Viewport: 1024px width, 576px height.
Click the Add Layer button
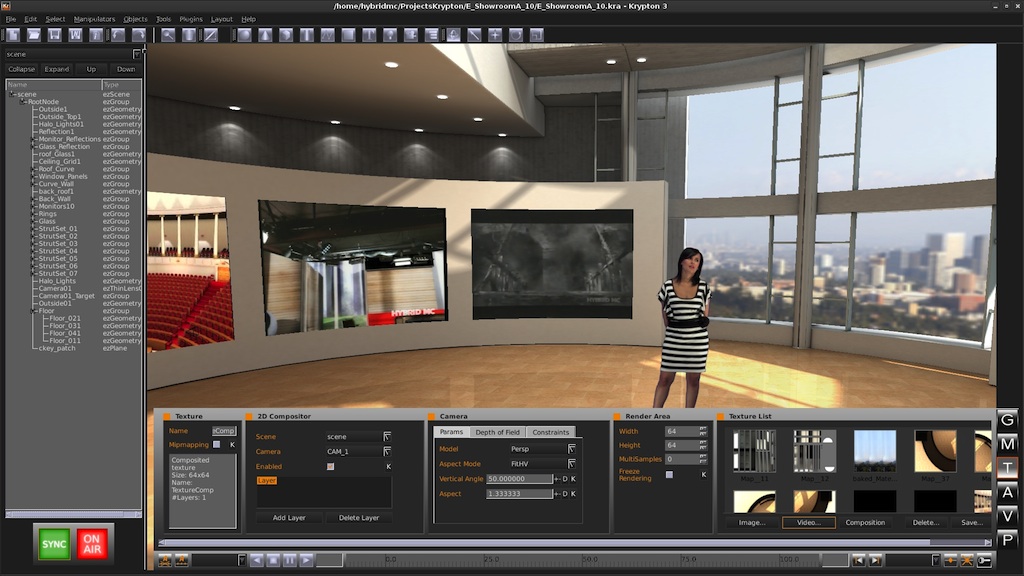[x=289, y=518]
